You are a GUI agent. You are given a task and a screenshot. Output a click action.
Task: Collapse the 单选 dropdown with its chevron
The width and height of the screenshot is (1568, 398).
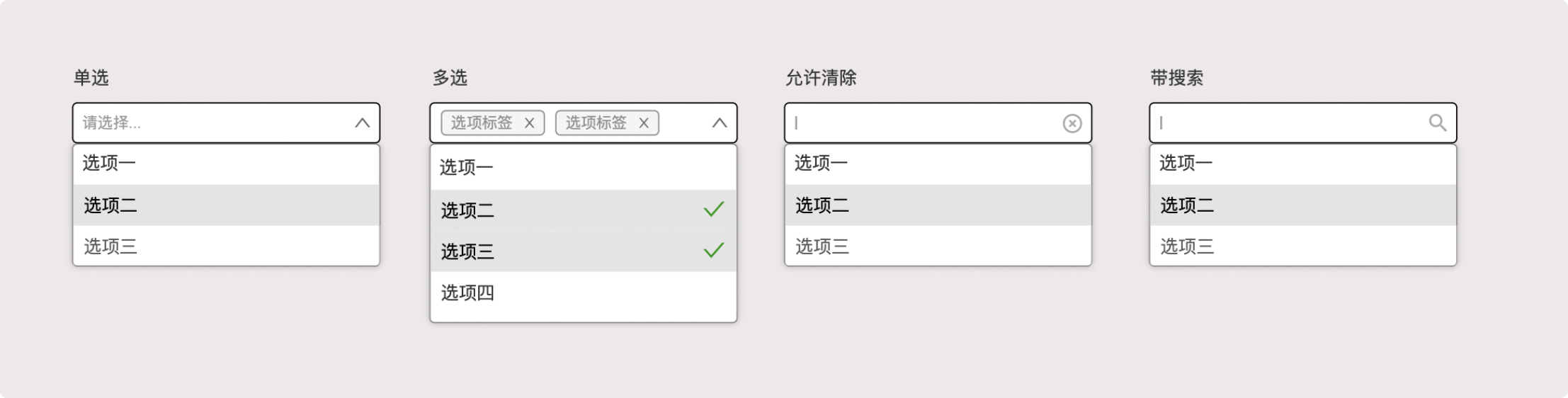click(x=362, y=123)
